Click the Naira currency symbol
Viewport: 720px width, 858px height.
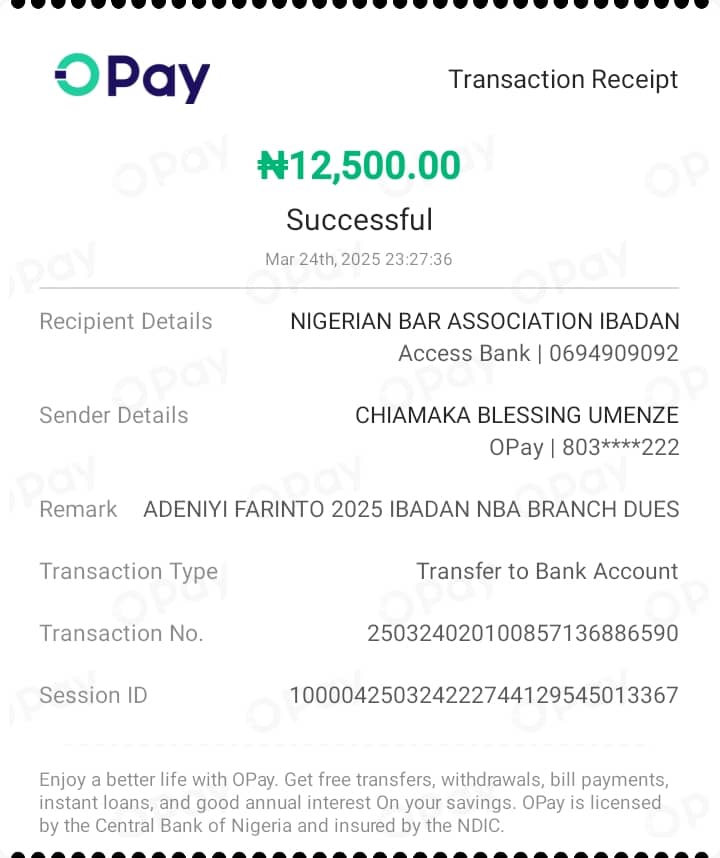pyautogui.click(x=272, y=165)
